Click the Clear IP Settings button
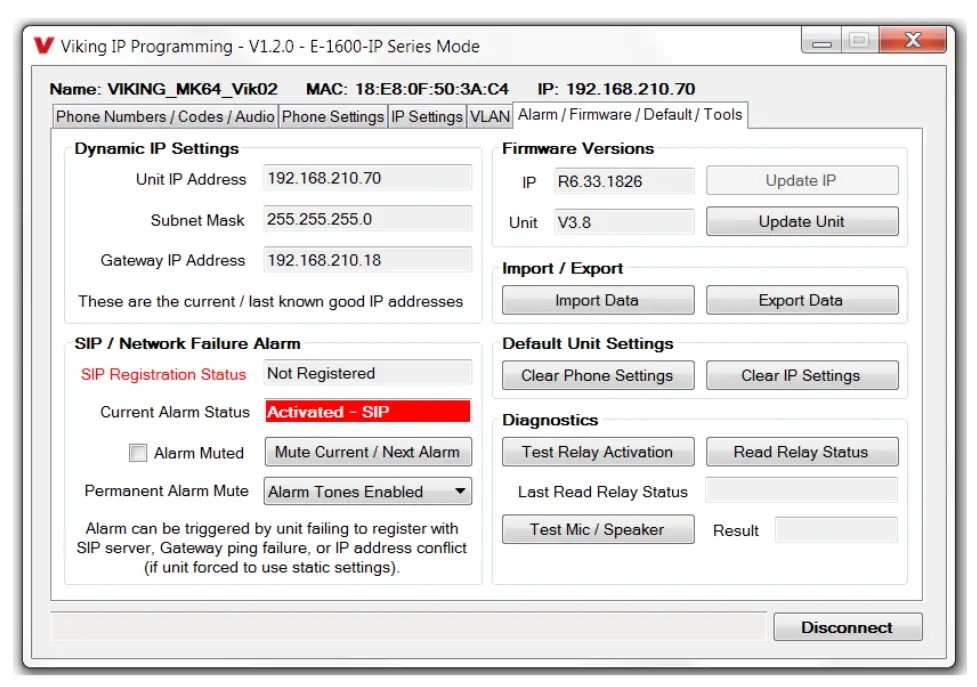 802,376
